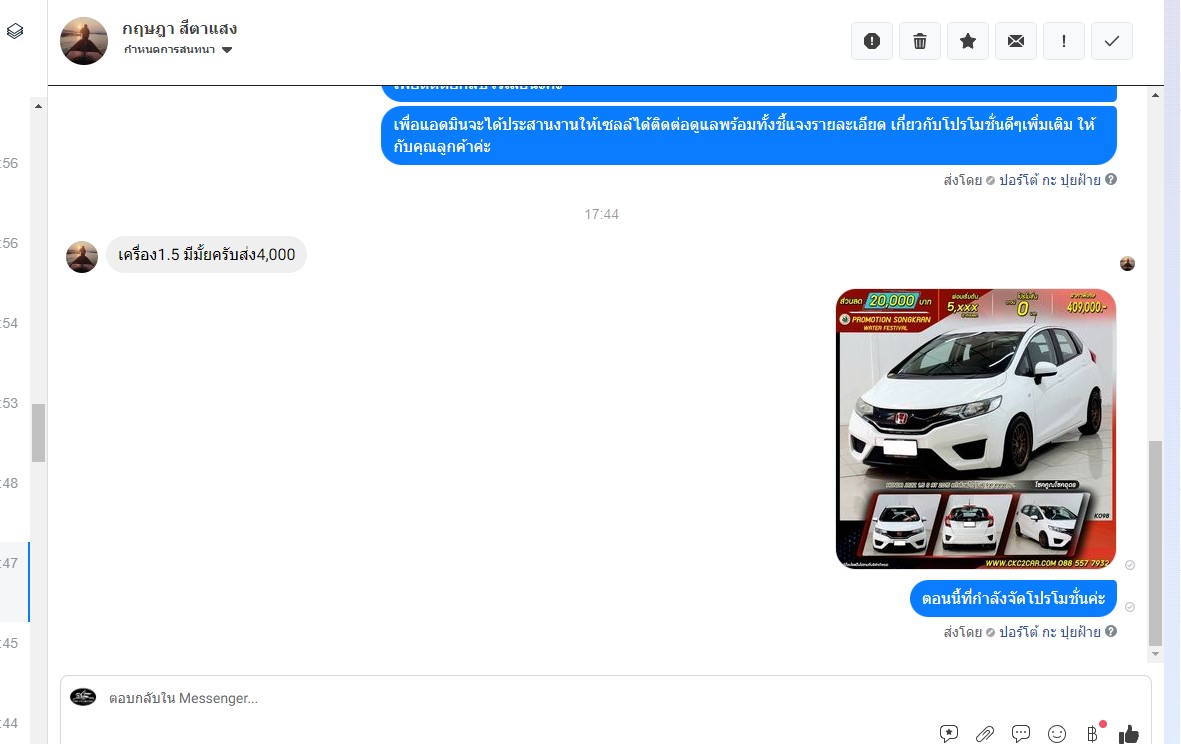
Task: Click lower sender name ปอร์โต้ กะ ปุยฝ้าย
Action: point(1049,632)
